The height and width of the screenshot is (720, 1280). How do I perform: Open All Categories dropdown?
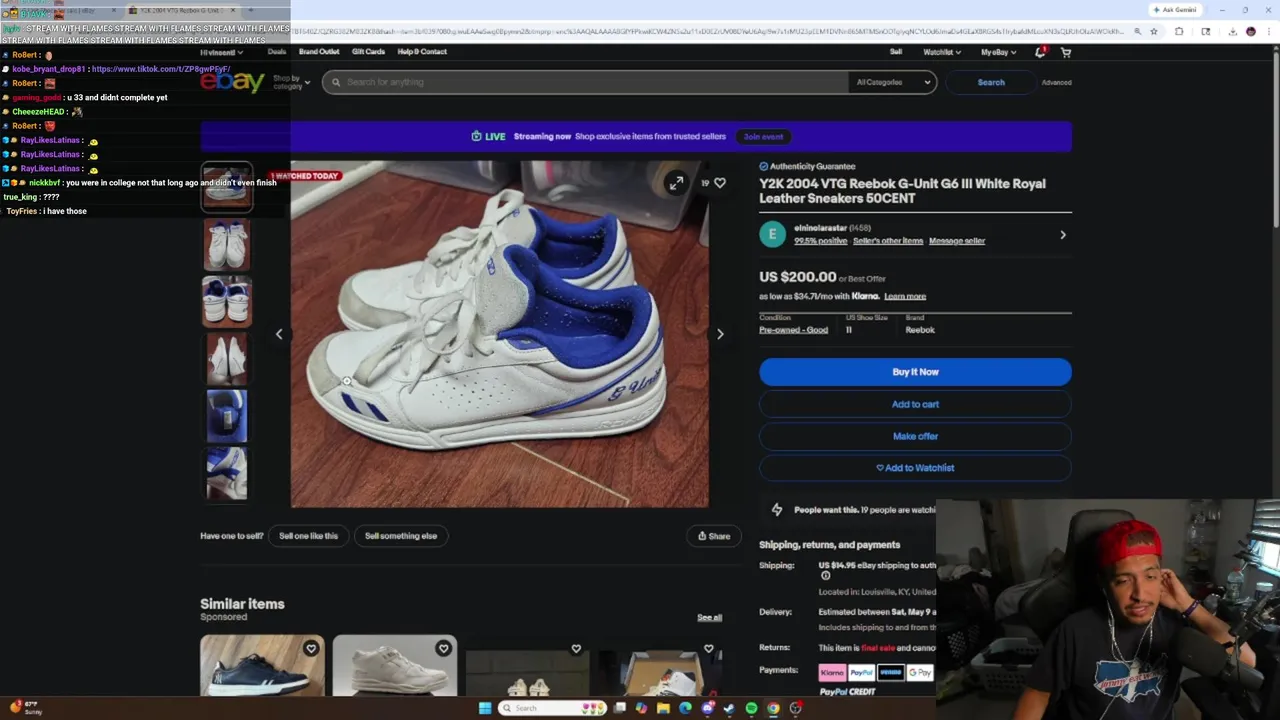click(x=893, y=82)
